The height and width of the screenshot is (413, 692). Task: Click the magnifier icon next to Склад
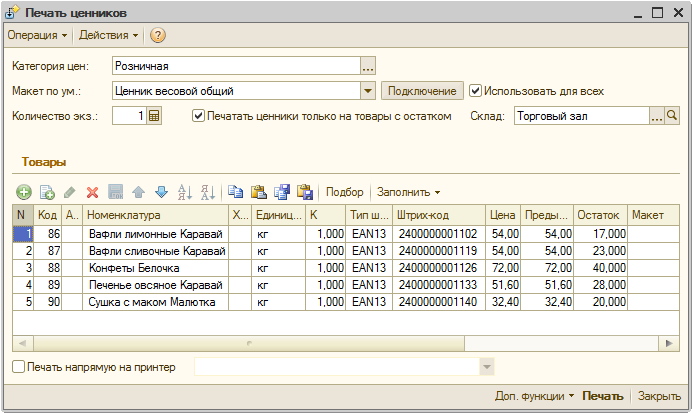tap(672, 116)
